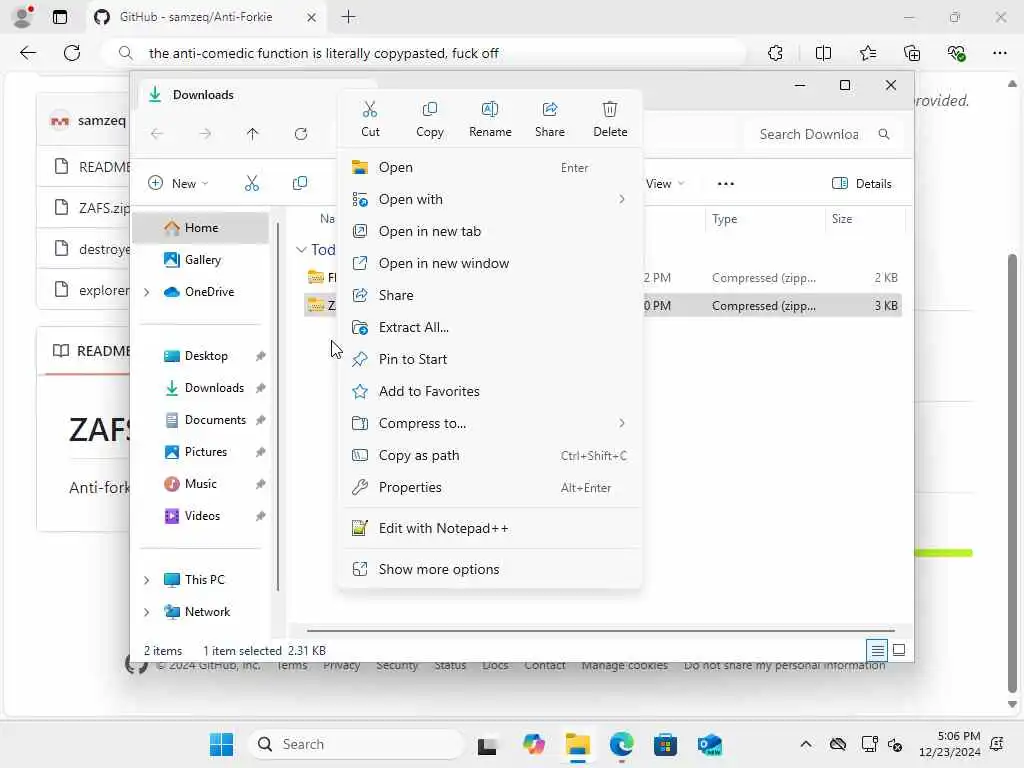Click Add to Favorites

[x=490, y=391]
